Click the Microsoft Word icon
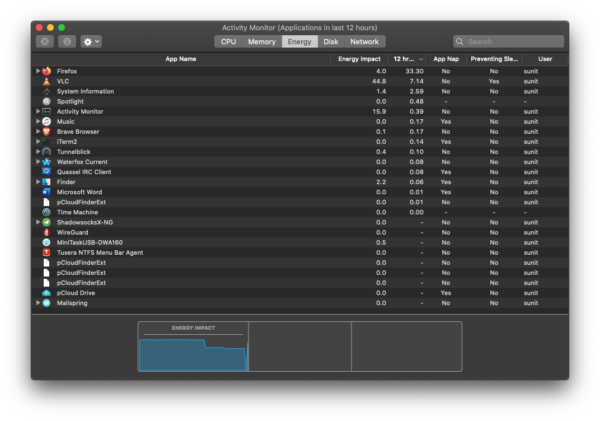The height and width of the screenshot is (421, 600). pyautogui.click(x=47, y=192)
